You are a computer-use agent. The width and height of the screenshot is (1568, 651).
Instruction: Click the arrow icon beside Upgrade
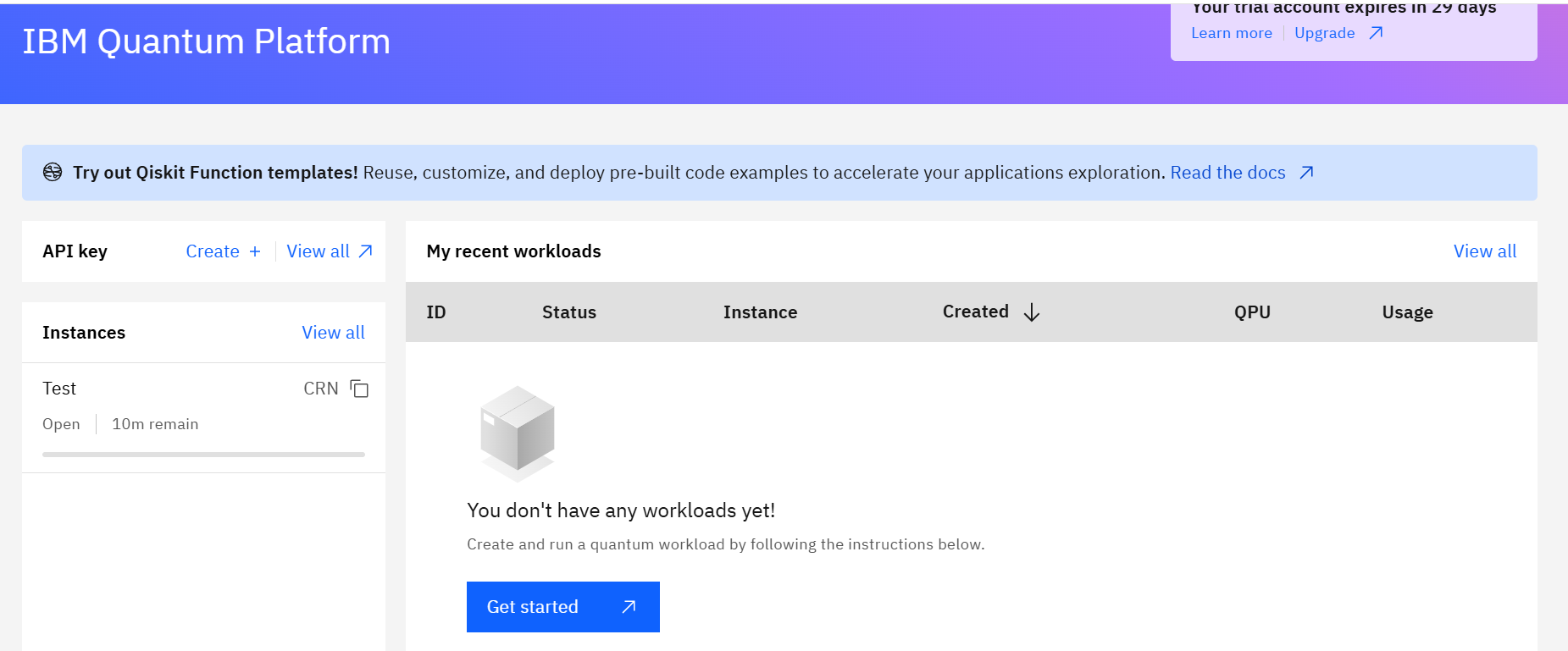click(x=1376, y=33)
